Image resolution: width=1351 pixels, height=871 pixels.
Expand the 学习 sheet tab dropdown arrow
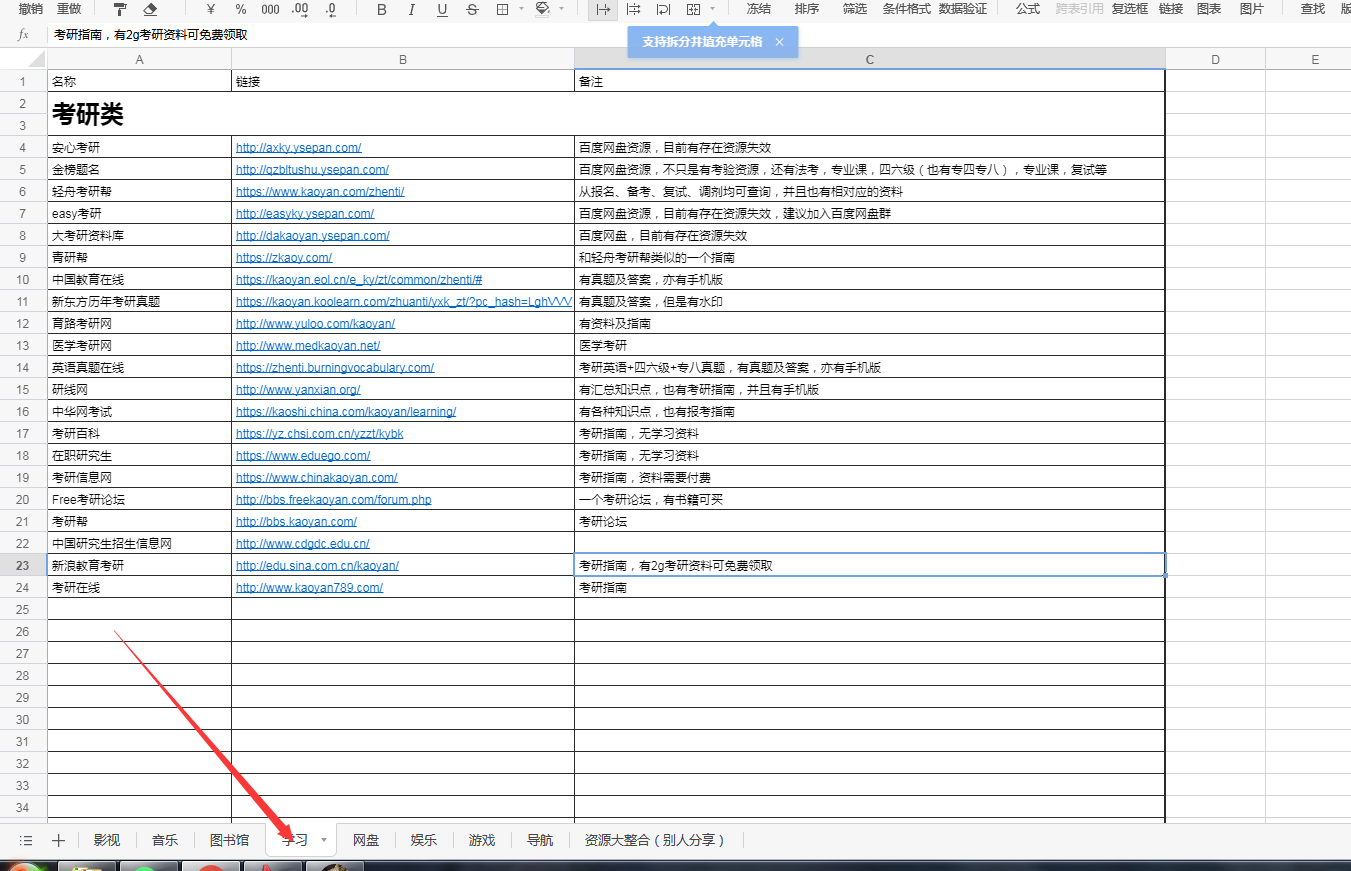323,840
